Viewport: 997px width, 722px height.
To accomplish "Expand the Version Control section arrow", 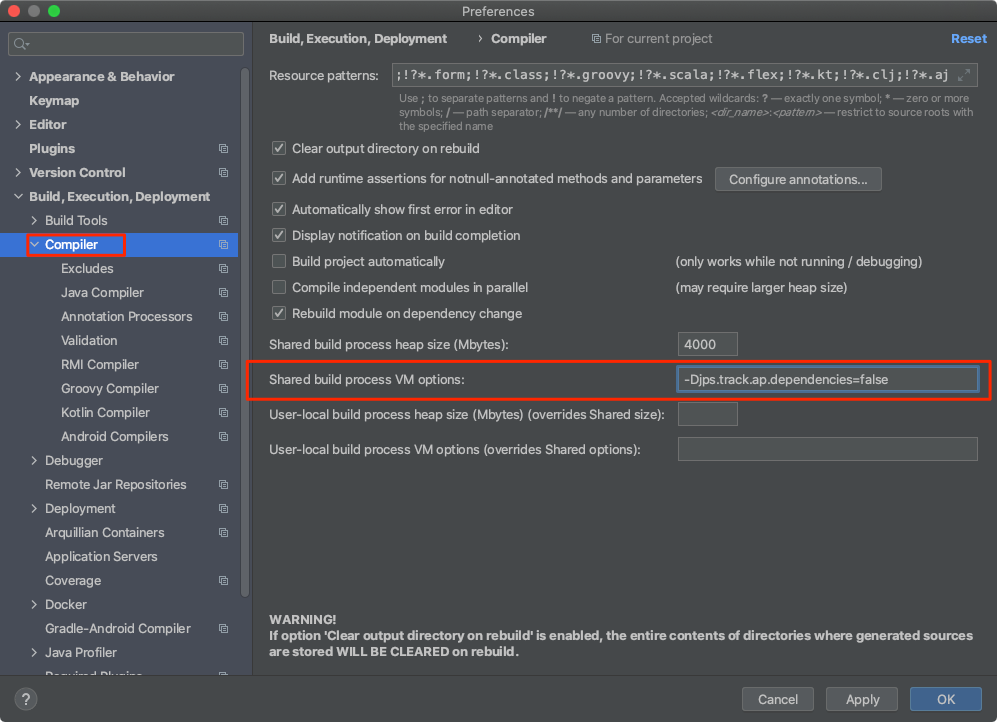I will click(x=18, y=173).
